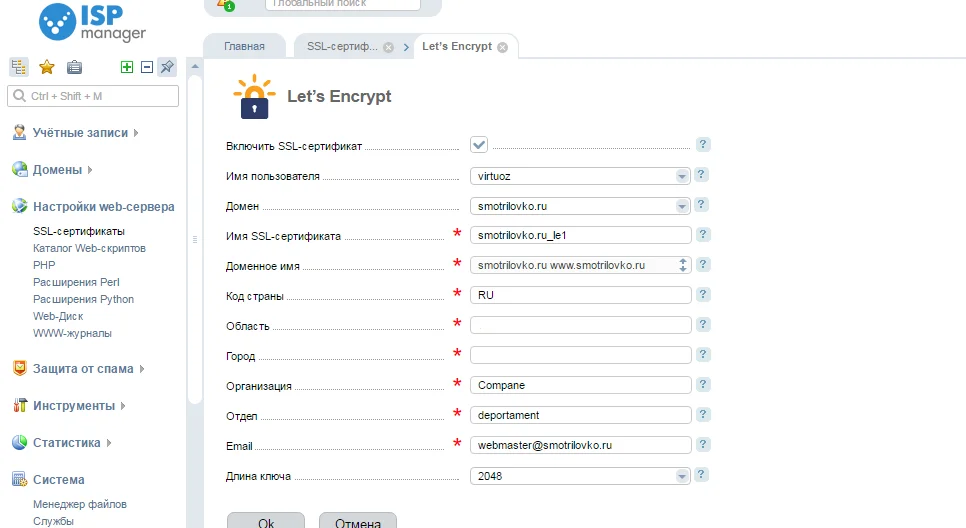Open the menu tree view icon
The height and width of the screenshot is (528, 966).
19,67
